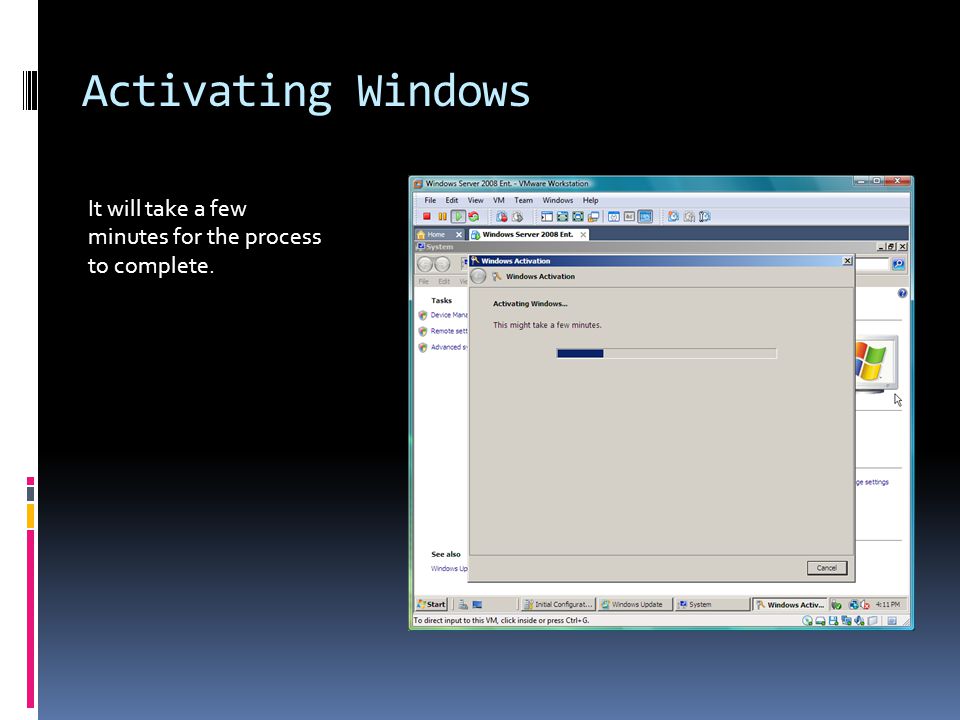Viewport: 960px width, 720px height.
Task: Click the Take Snapshot toolbar icon
Action: click(501, 216)
